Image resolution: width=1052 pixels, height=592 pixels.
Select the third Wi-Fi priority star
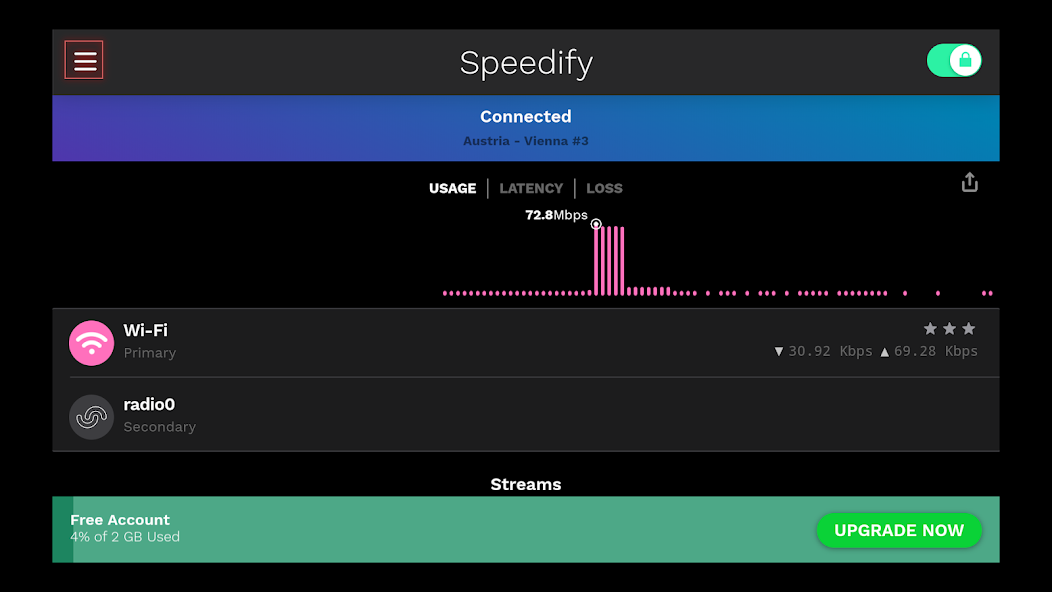pos(968,328)
